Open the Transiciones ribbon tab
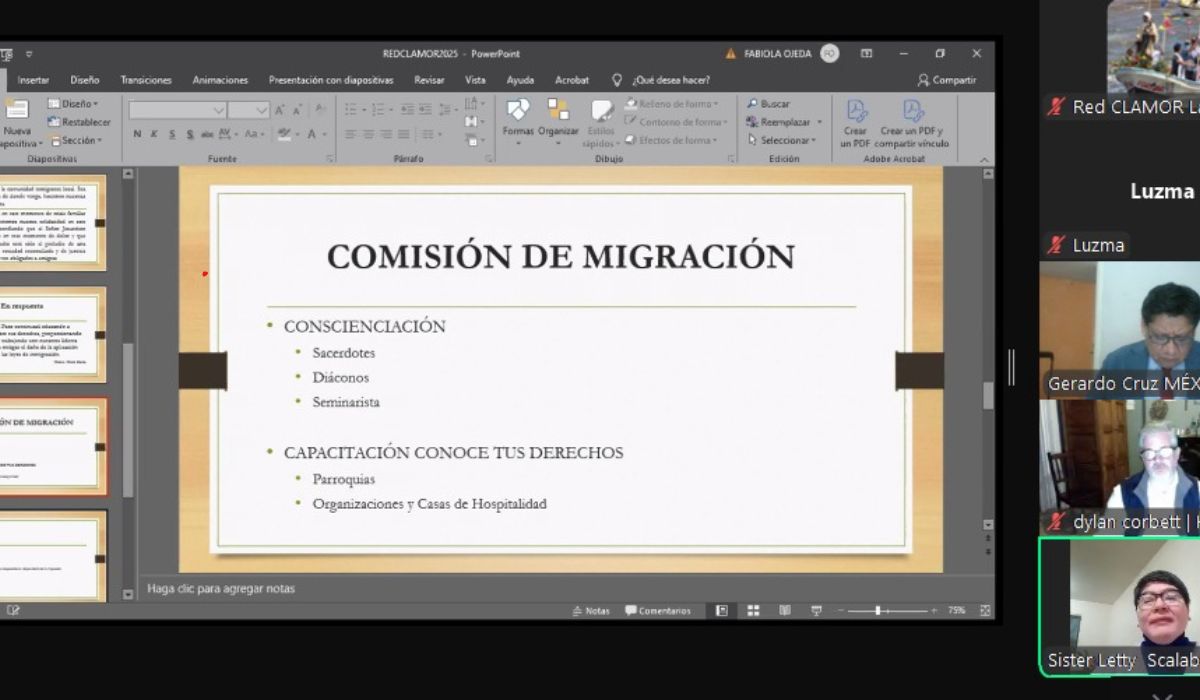Screen dimensions: 1200x700 point(146,80)
